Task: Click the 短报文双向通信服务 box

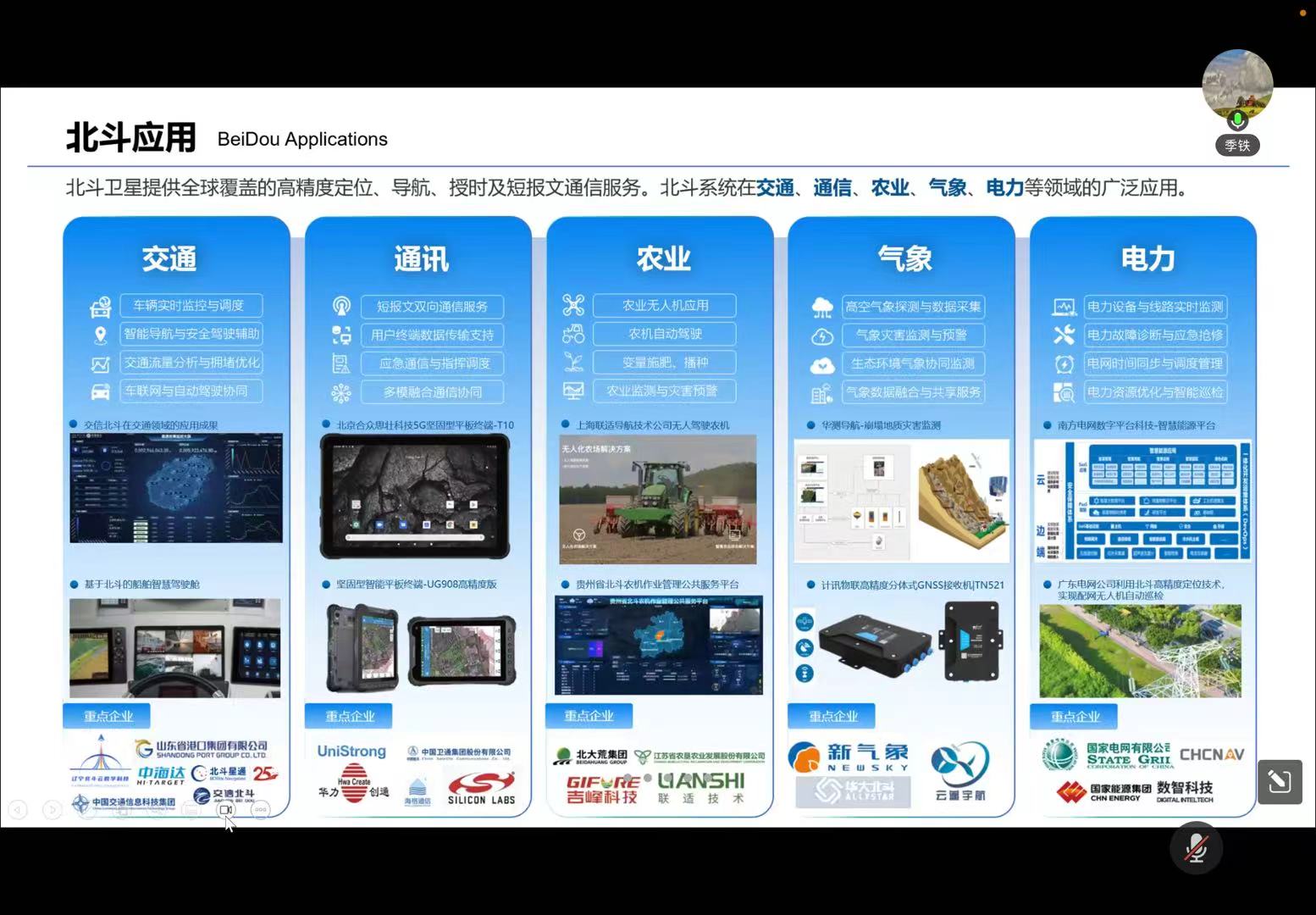Action: [432, 307]
